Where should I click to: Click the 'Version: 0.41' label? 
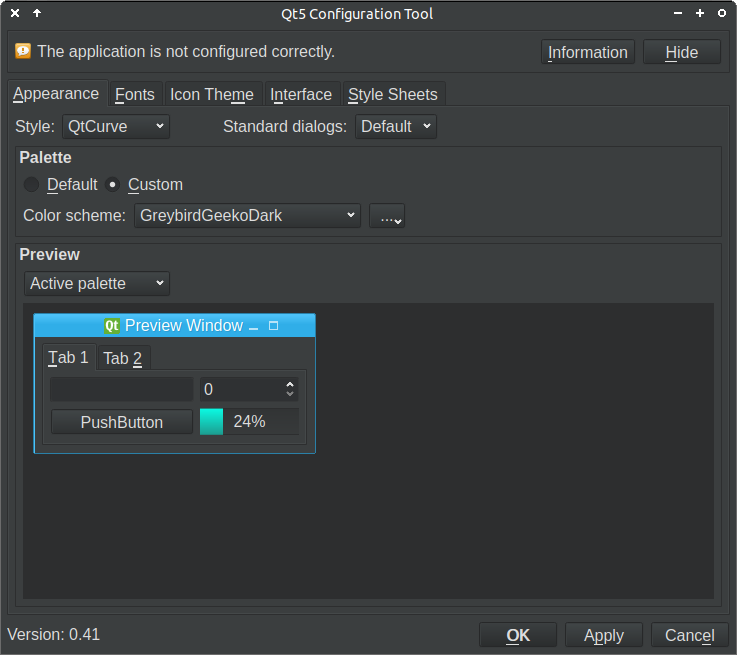54,635
